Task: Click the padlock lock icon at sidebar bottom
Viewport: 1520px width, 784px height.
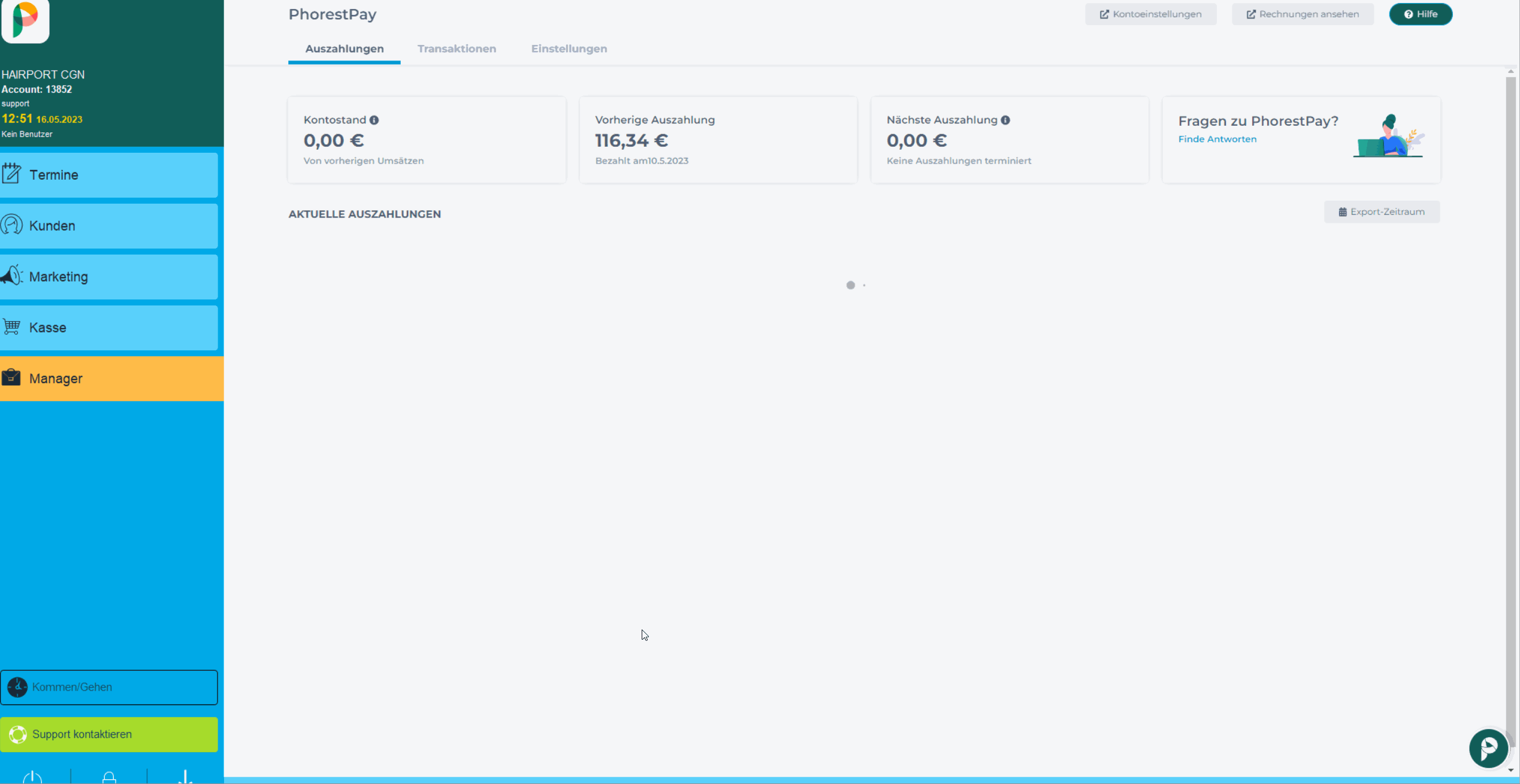Action: (x=109, y=777)
